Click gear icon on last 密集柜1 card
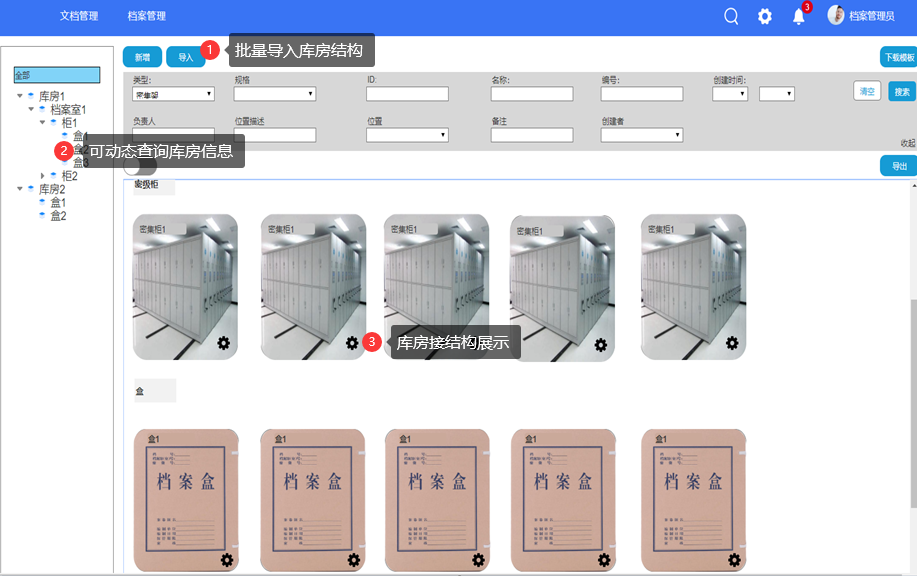This screenshot has height=576, width=917. point(732,343)
